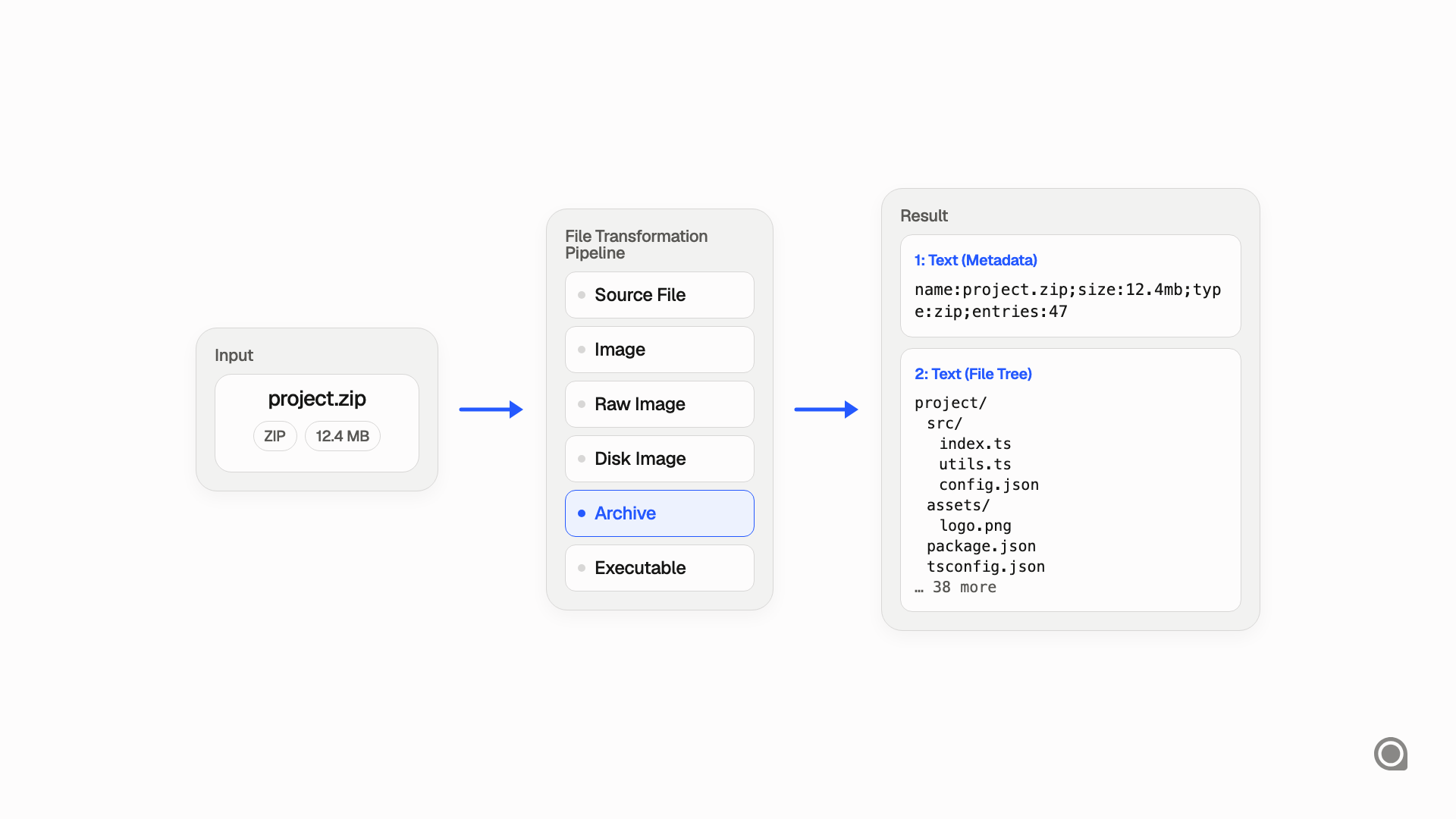Expand the src folder in file tree
The width and height of the screenshot is (1456, 819).
pyautogui.click(x=943, y=423)
